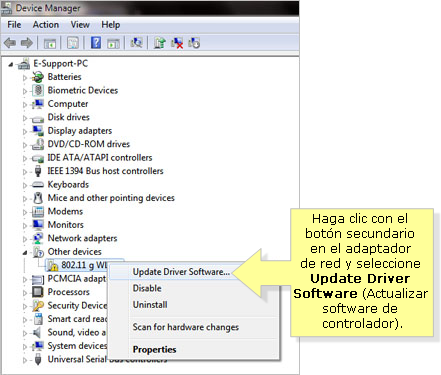Select the IDE ATA/ATAPI controllers label
The image size is (441, 375).
click(x=100, y=157)
